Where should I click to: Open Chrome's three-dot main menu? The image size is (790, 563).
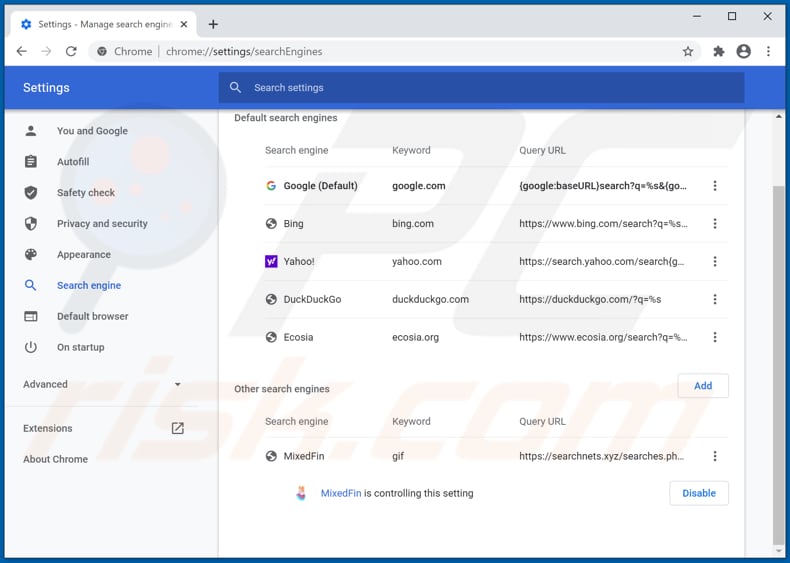(x=768, y=51)
